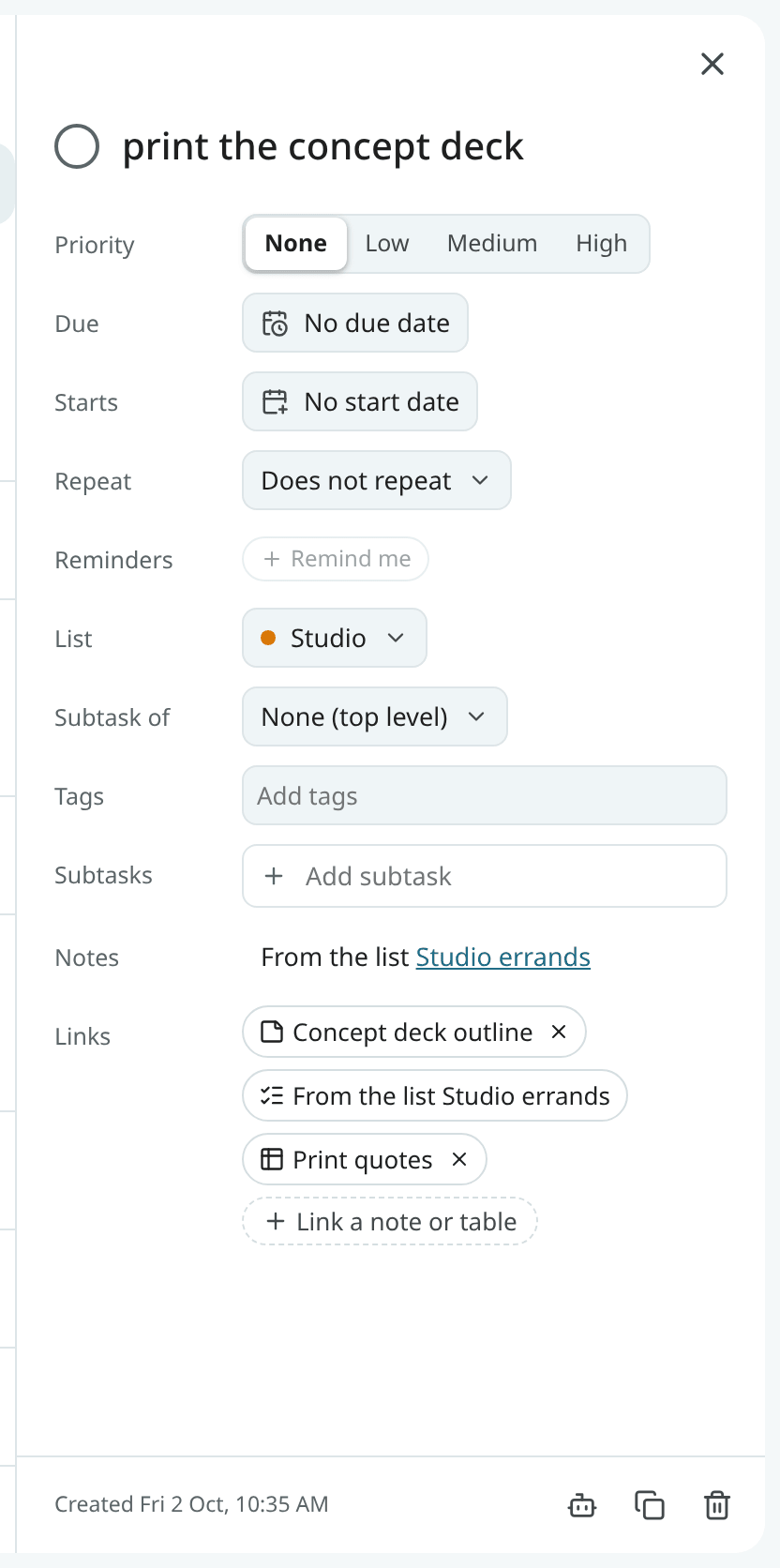Set priority to Medium
The image size is (780, 1568).
click(492, 244)
